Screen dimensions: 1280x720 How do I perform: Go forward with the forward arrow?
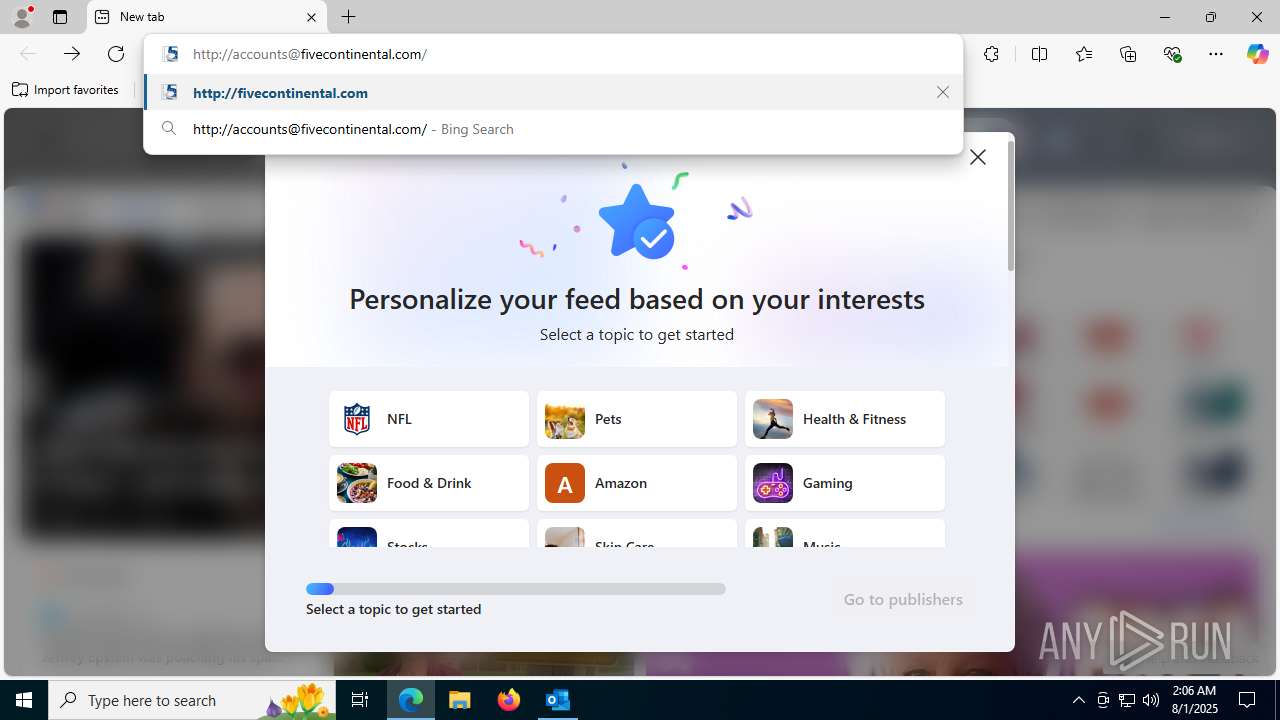point(72,54)
